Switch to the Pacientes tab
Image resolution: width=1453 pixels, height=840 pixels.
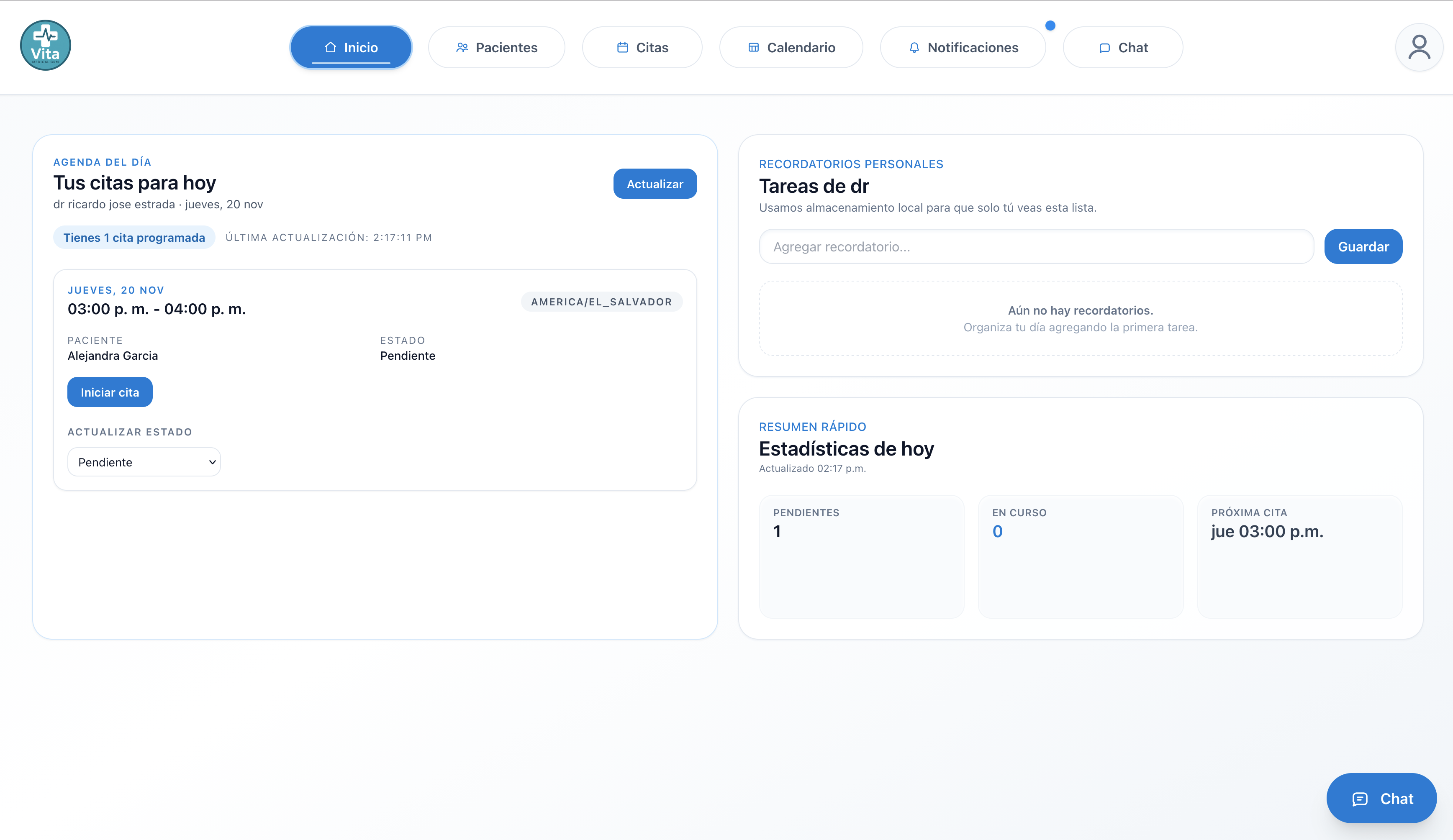click(x=496, y=47)
